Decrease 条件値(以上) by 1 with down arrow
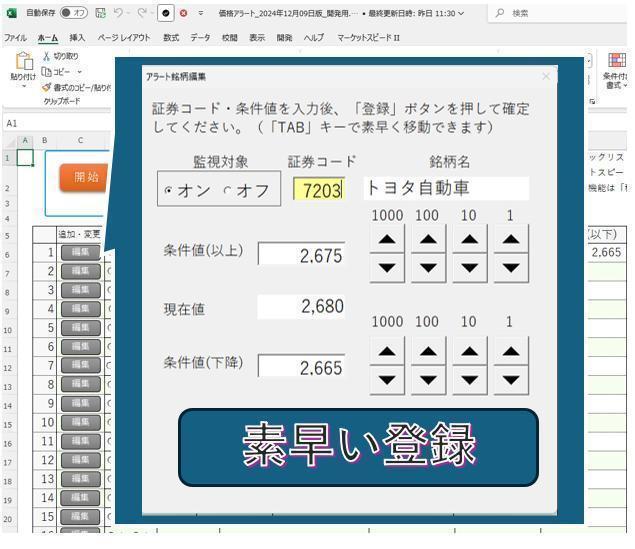Image resolution: width=635 pixels, height=549 pixels. [x=511, y=268]
